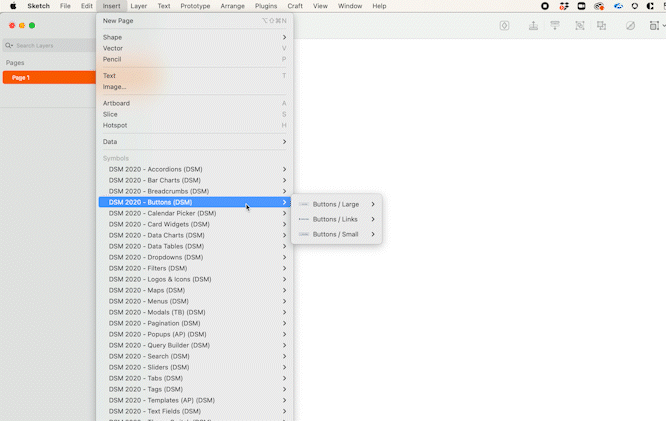Choose Image... from the Insert menu
The image size is (666, 421).
point(195,87)
